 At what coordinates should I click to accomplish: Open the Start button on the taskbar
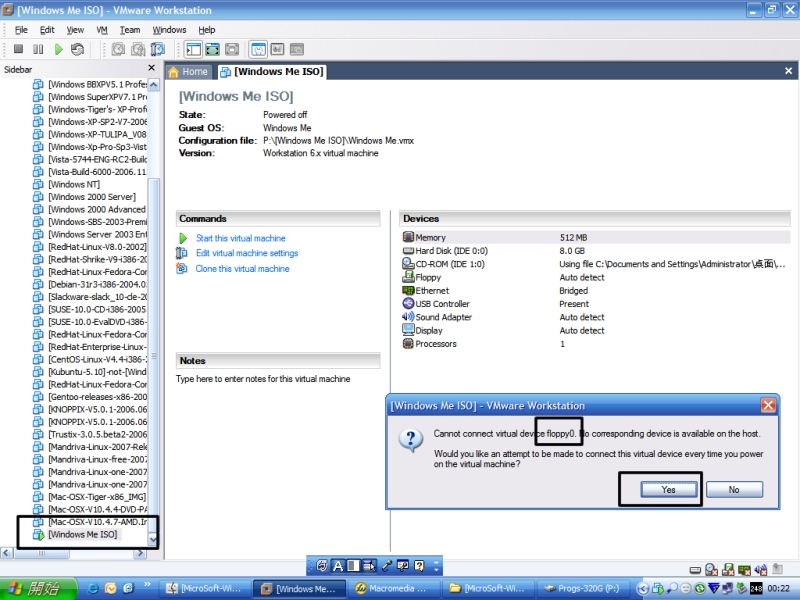pos(39,589)
